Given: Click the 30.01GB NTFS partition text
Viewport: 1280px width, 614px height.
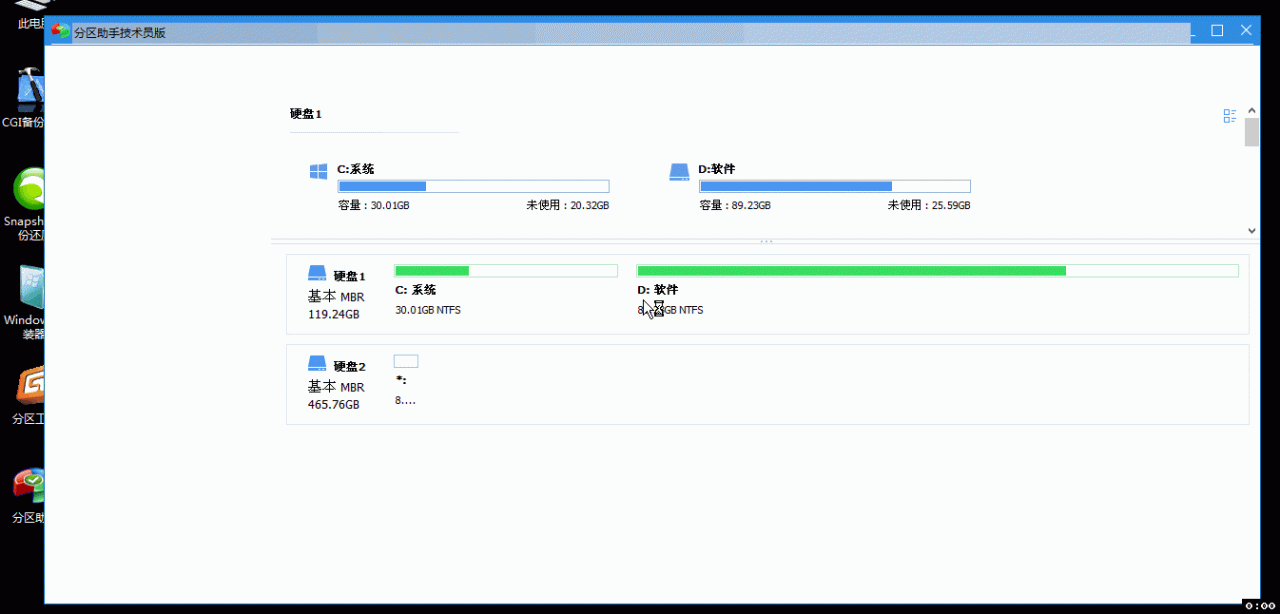Looking at the screenshot, I should [x=428, y=310].
